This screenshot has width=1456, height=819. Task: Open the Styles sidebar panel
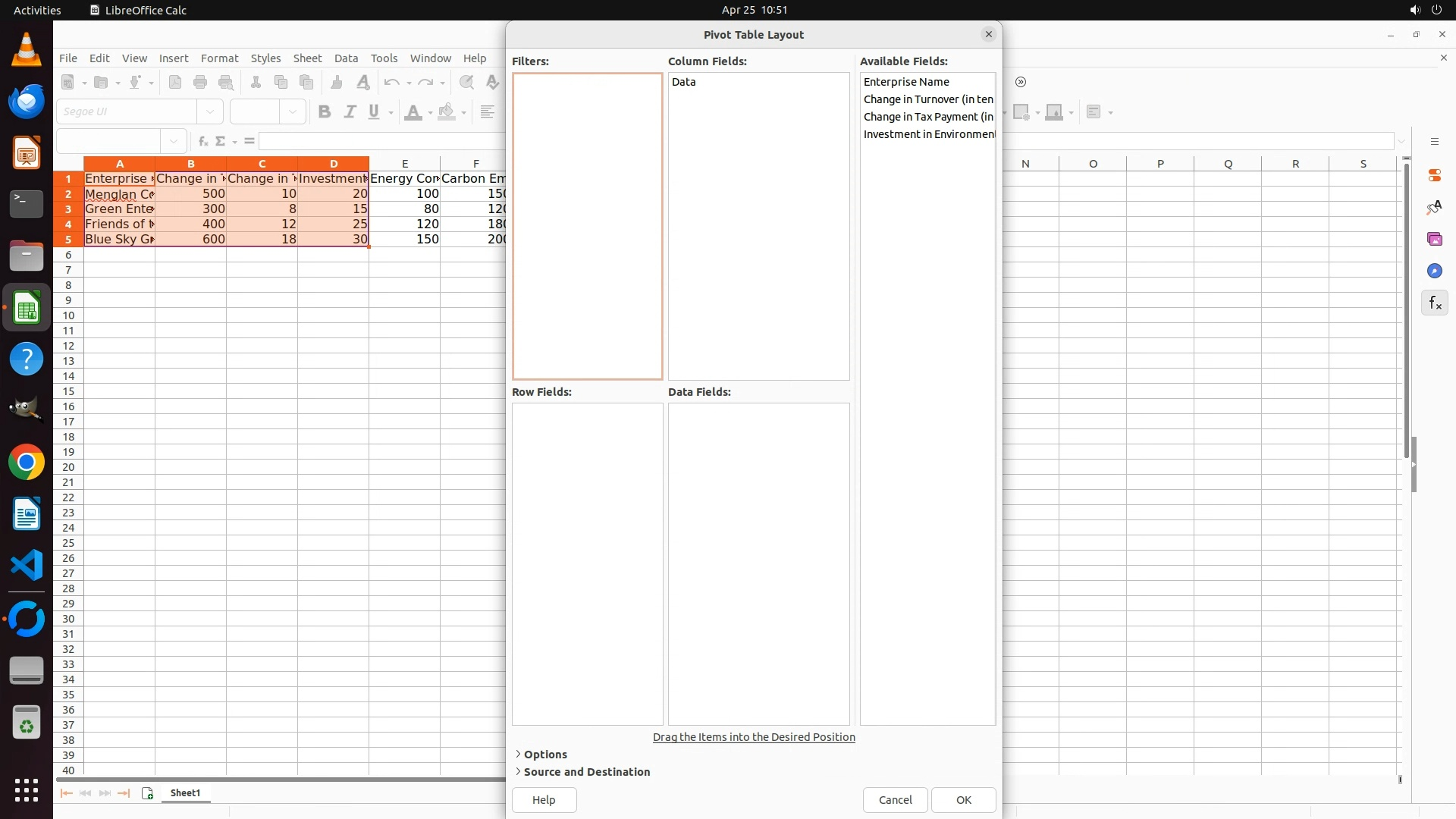[x=1434, y=207]
